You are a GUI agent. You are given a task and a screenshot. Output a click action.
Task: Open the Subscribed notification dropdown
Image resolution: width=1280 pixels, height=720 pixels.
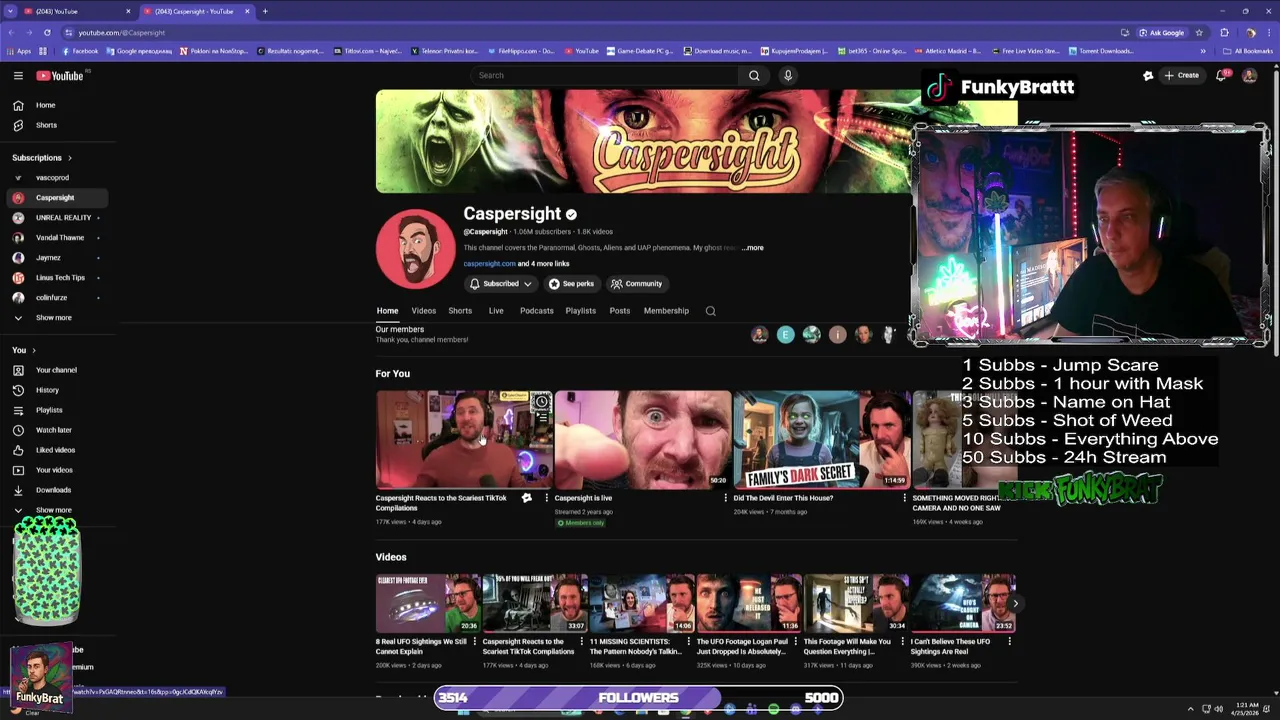pos(500,284)
